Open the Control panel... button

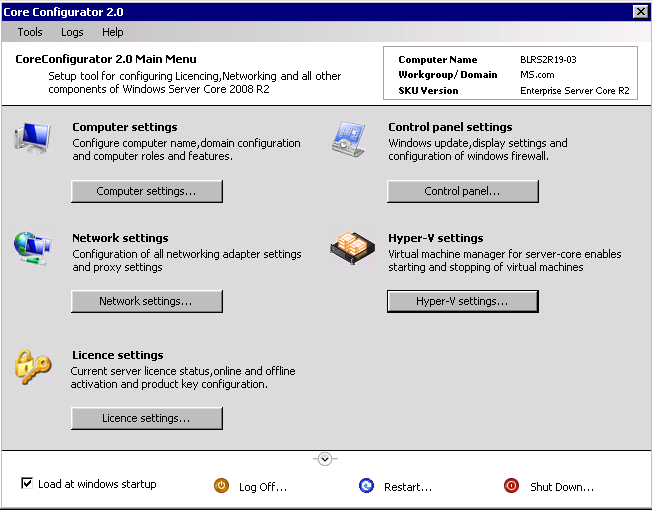pyautogui.click(x=463, y=191)
